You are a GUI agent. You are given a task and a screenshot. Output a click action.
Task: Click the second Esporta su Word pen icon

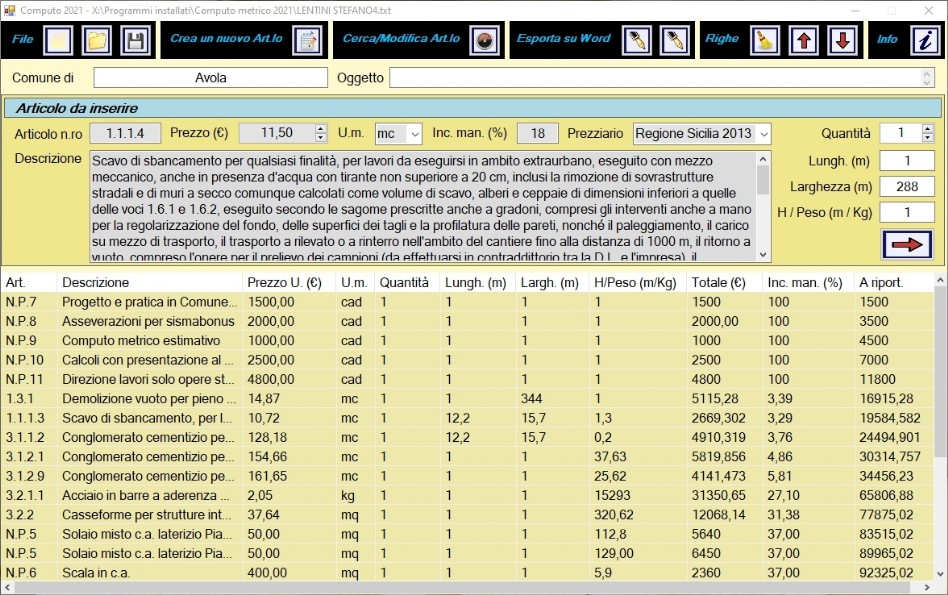(674, 41)
